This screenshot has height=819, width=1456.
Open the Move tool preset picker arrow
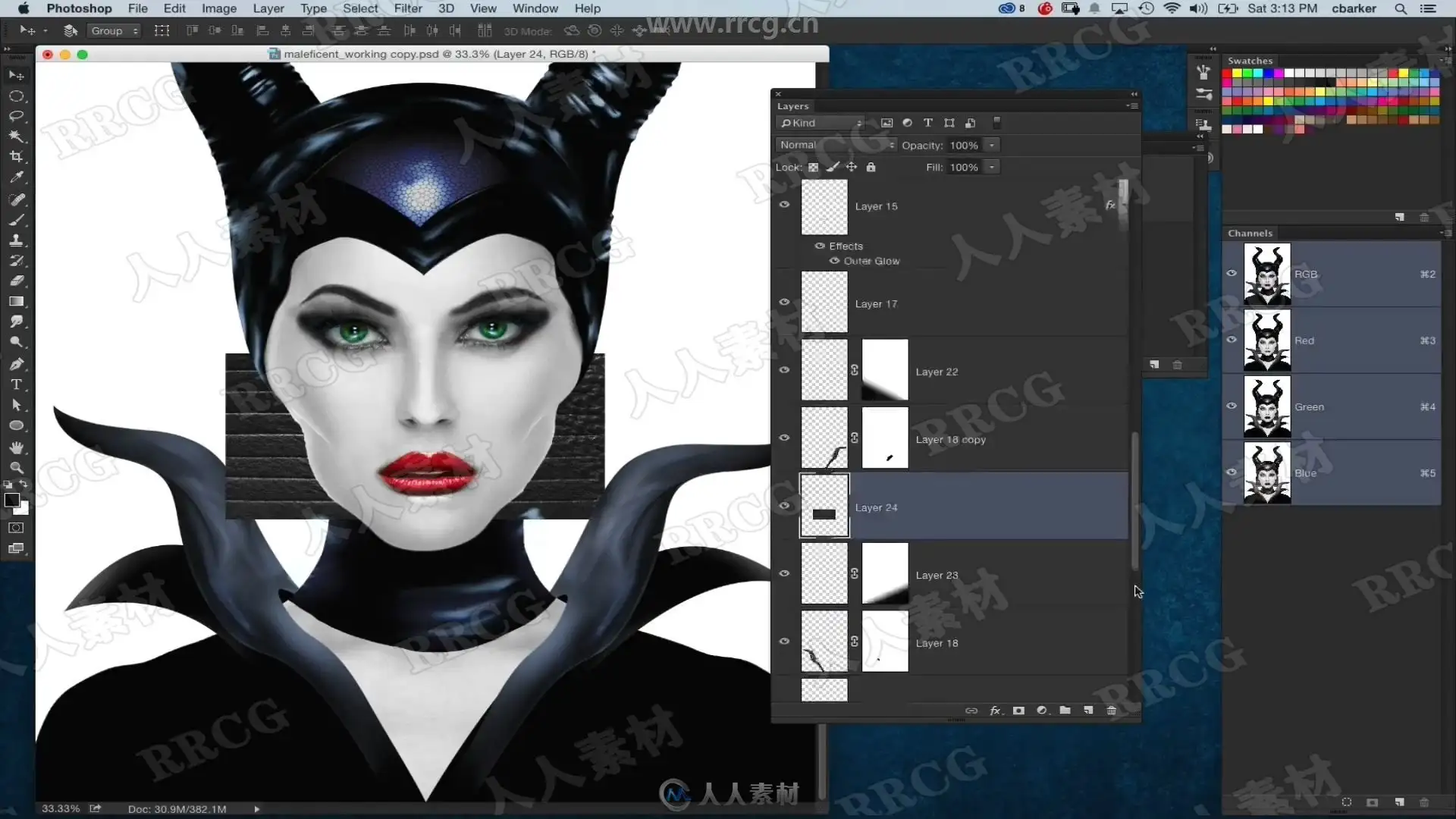(x=45, y=30)
